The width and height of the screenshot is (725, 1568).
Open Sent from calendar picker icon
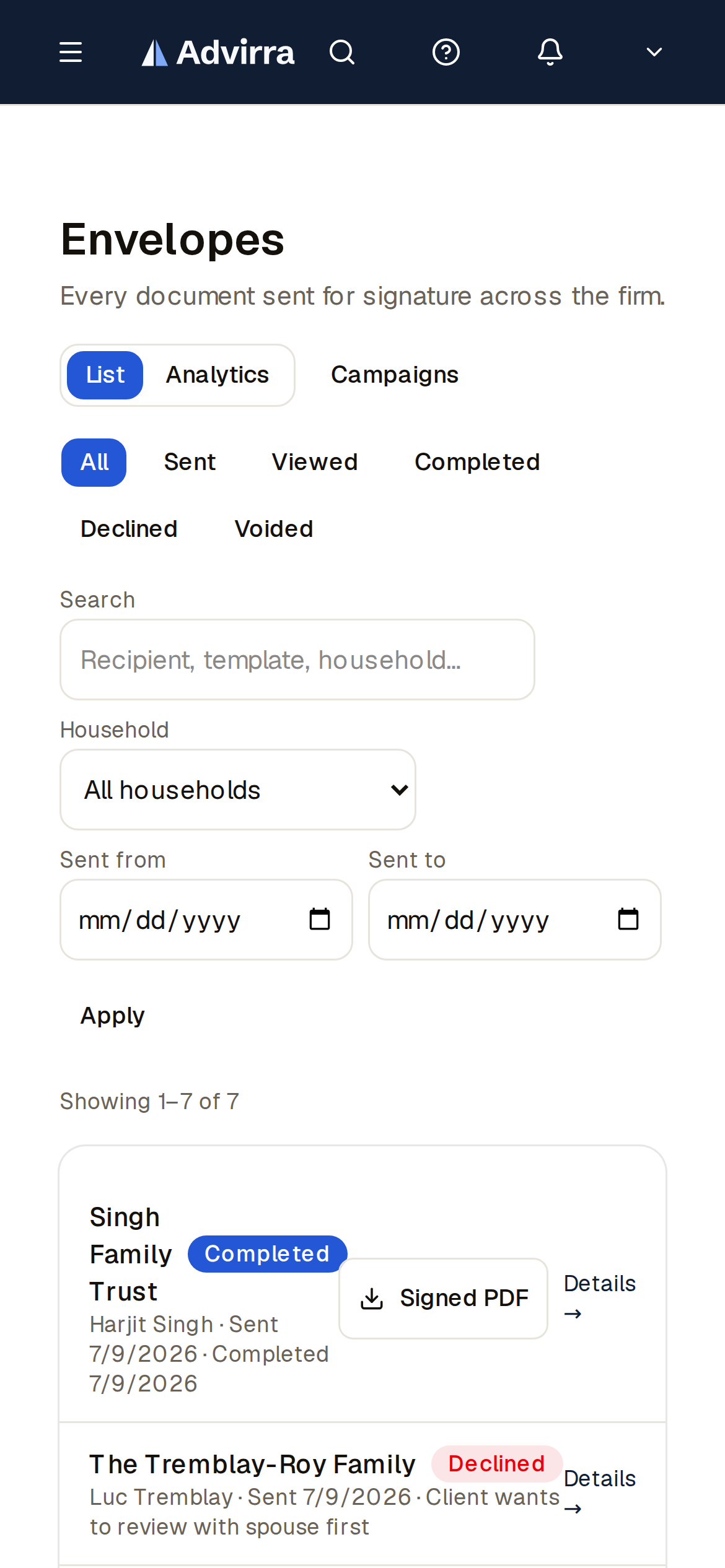pos(320,919)
